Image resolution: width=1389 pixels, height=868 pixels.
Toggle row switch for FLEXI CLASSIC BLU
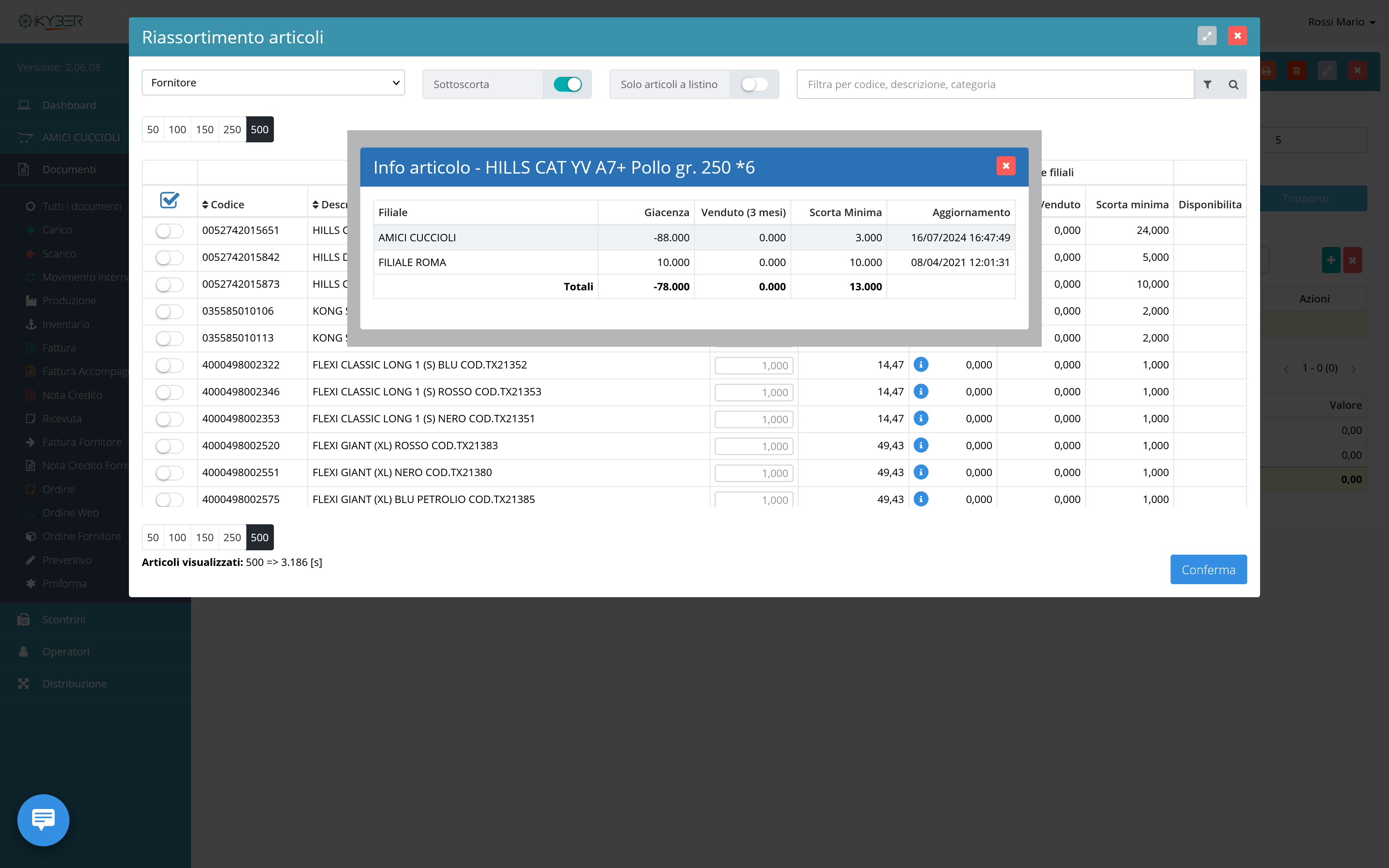click(x=169, y=366)
